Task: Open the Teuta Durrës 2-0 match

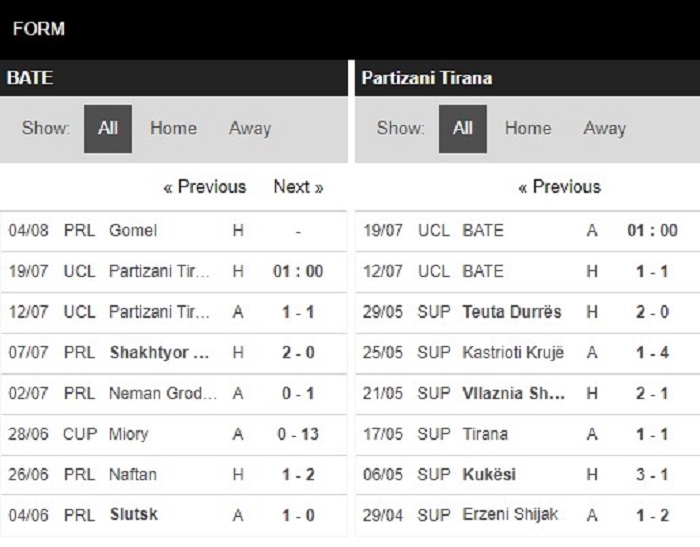Action: 528,312
